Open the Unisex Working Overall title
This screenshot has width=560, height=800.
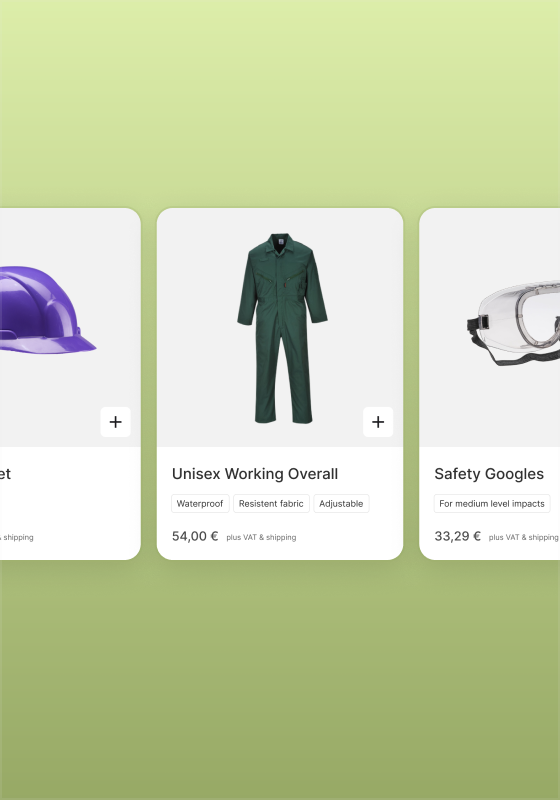coord(255,474)
